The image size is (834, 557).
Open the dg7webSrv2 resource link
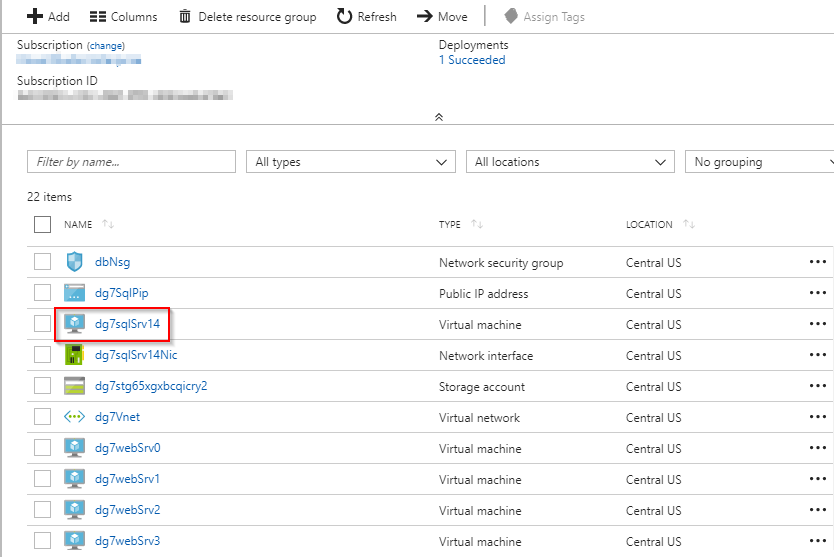[128, 510]
